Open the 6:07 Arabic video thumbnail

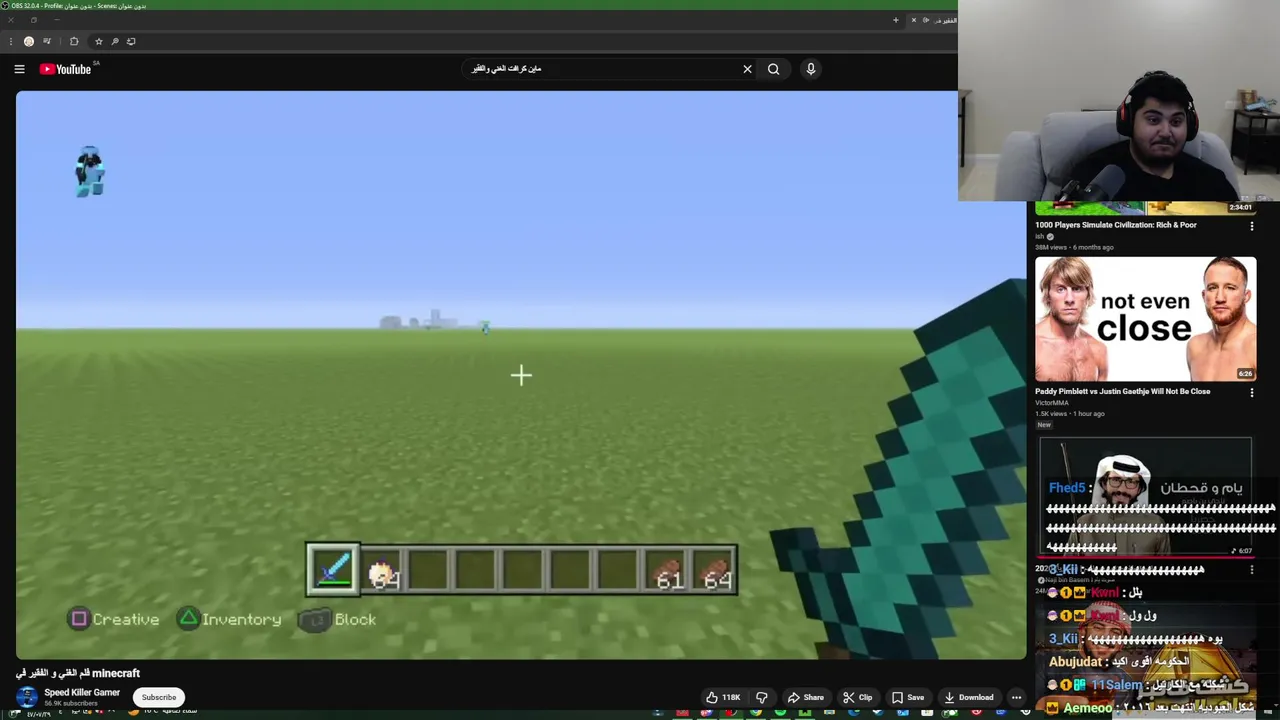click(1145, 495)
